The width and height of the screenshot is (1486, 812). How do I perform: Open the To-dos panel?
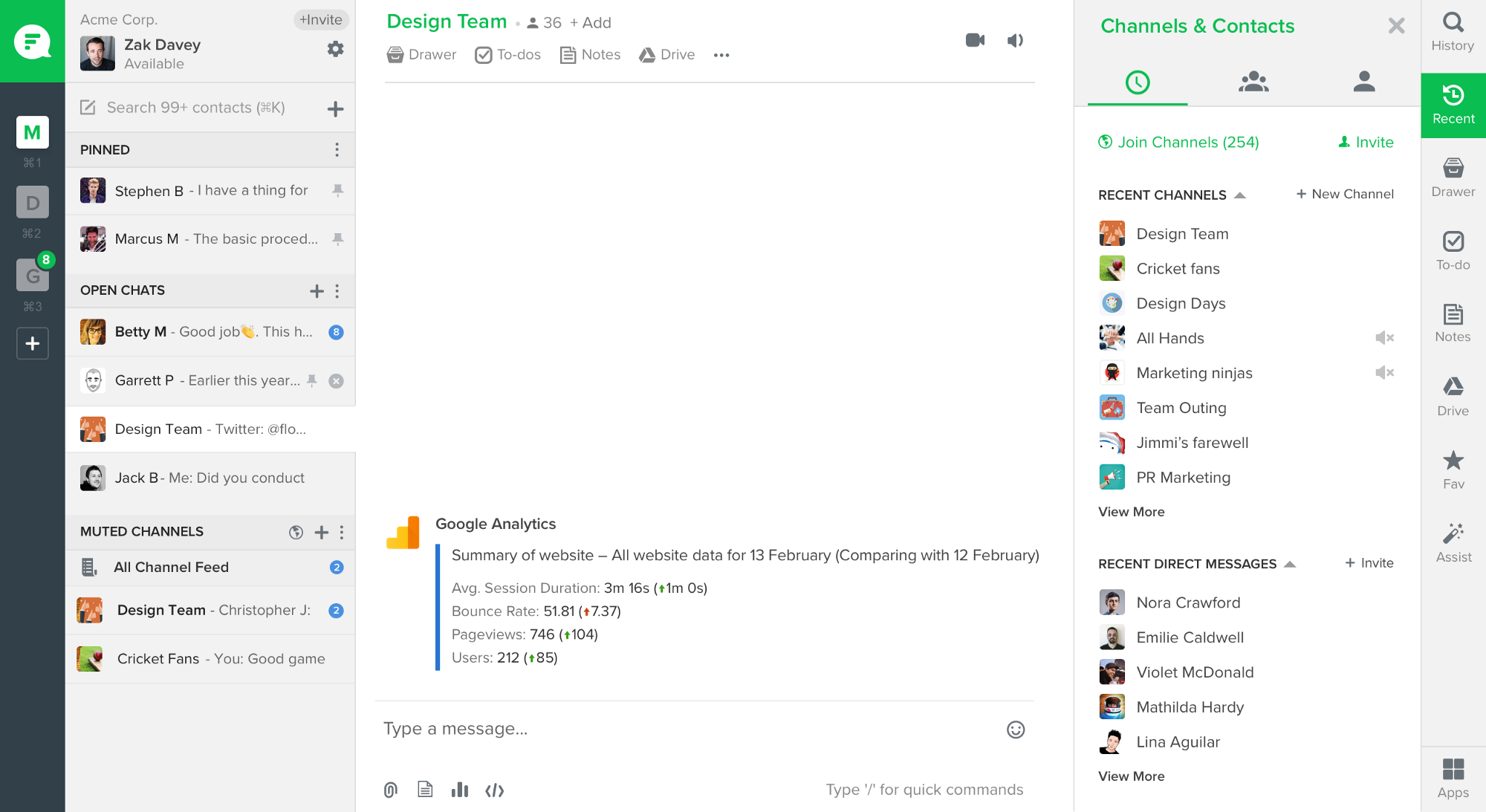coord(1453,250)
